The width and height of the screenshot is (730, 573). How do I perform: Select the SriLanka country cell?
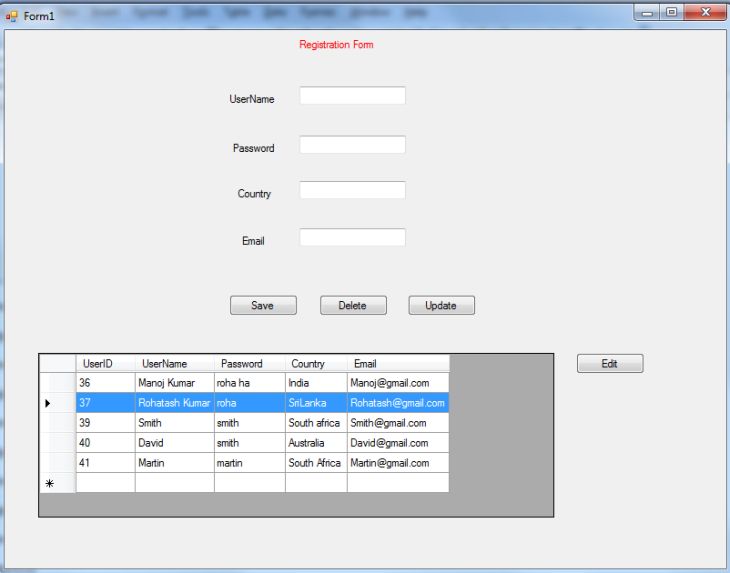pos(316,403)
